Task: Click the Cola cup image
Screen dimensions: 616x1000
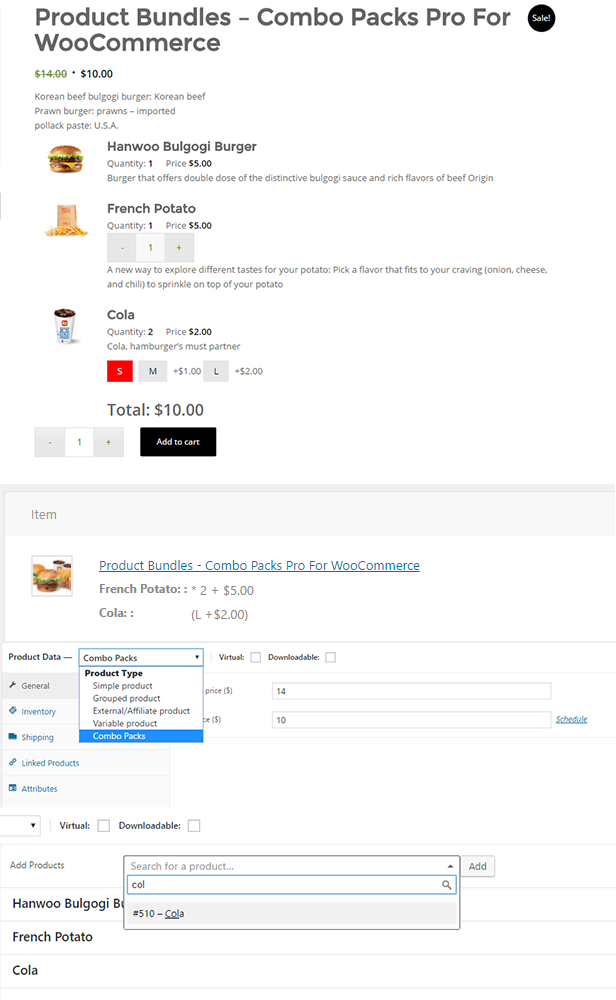Action: coord(65,326)
